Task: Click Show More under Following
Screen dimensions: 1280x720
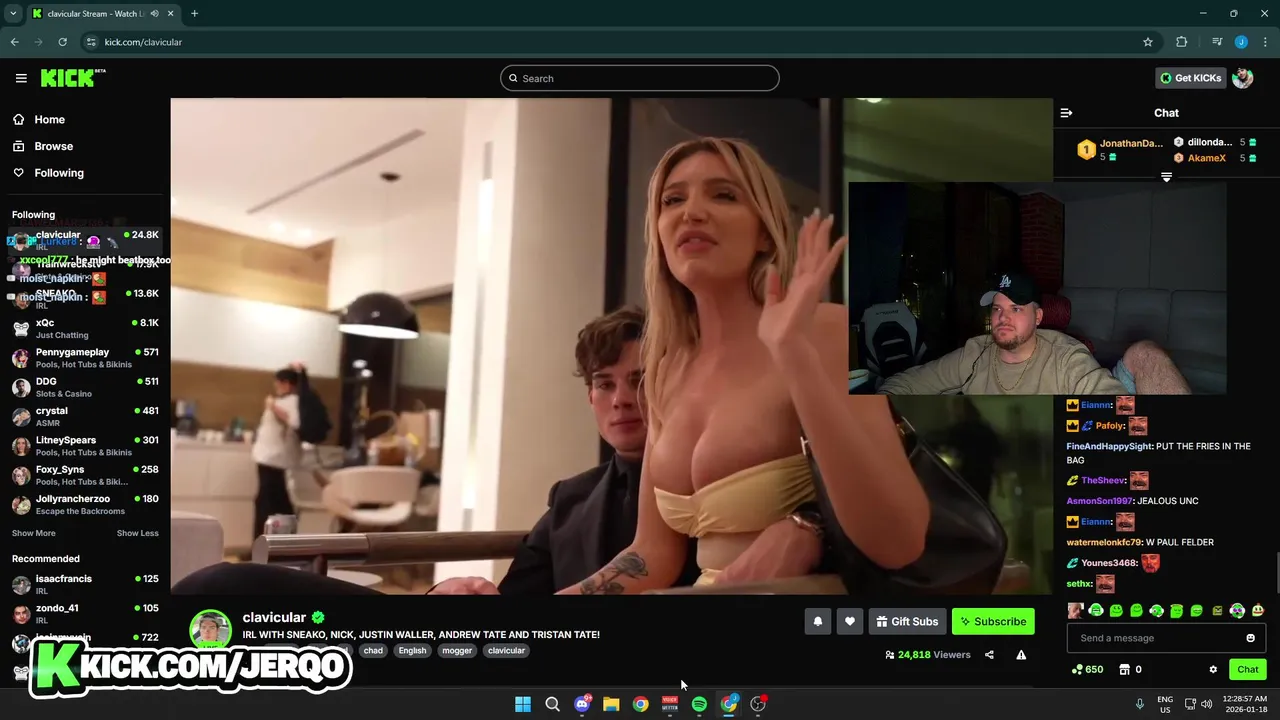Action: 33,533
